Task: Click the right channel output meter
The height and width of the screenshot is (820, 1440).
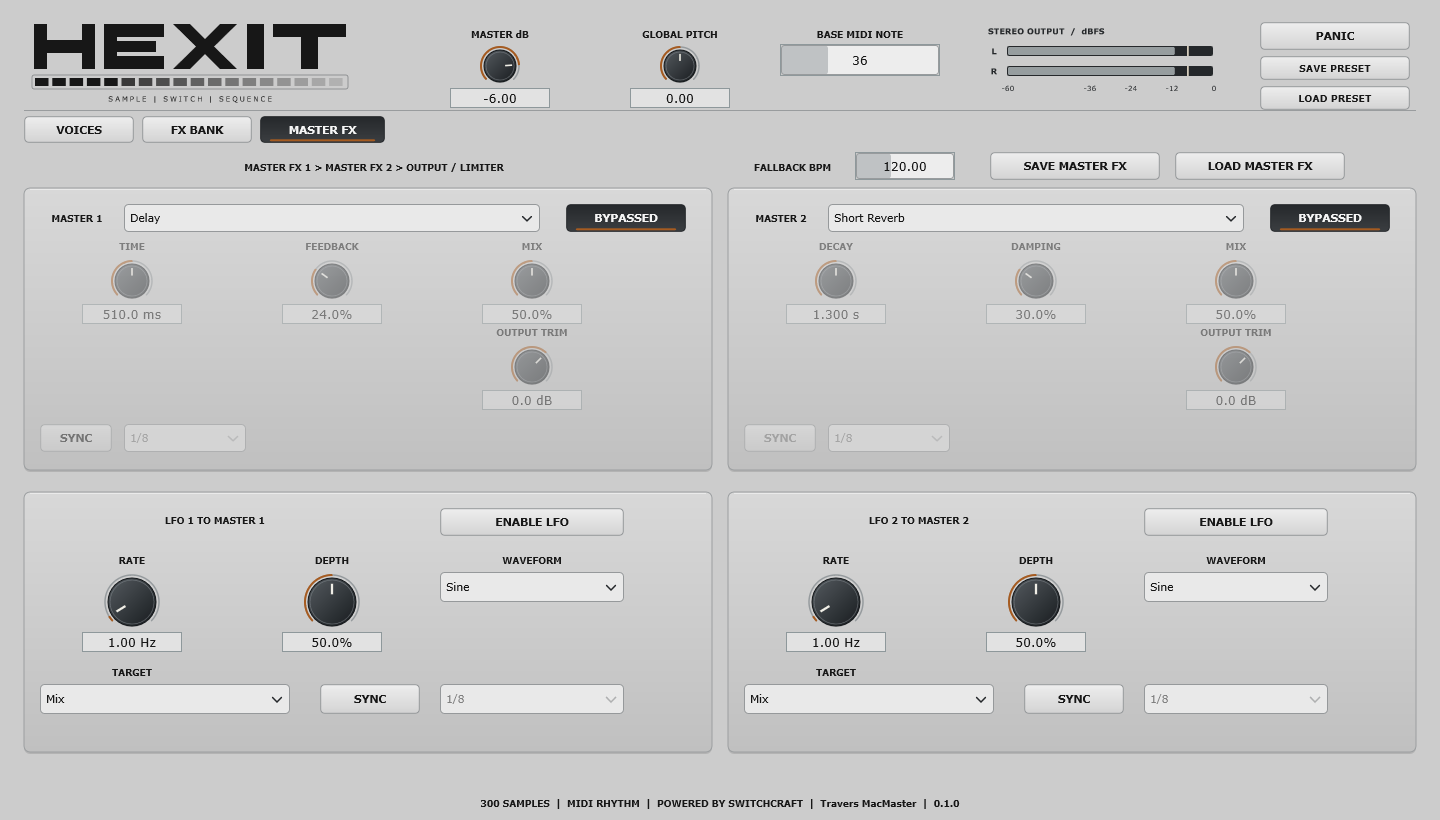Action: 1110,71
